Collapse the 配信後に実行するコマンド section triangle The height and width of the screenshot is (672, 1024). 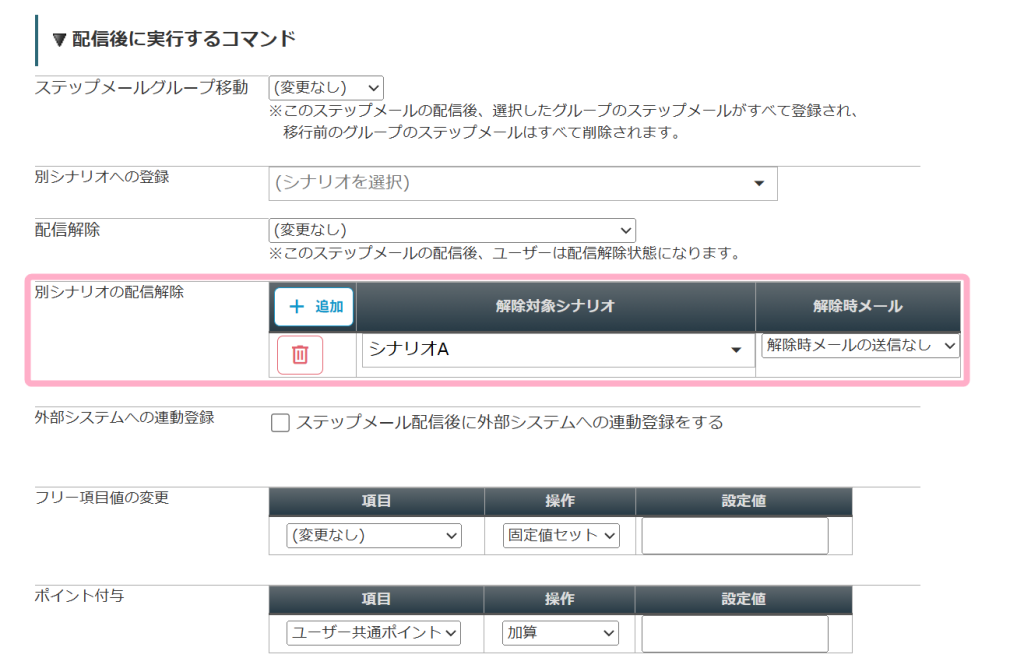pyautogui.click(x=59, y=40)
